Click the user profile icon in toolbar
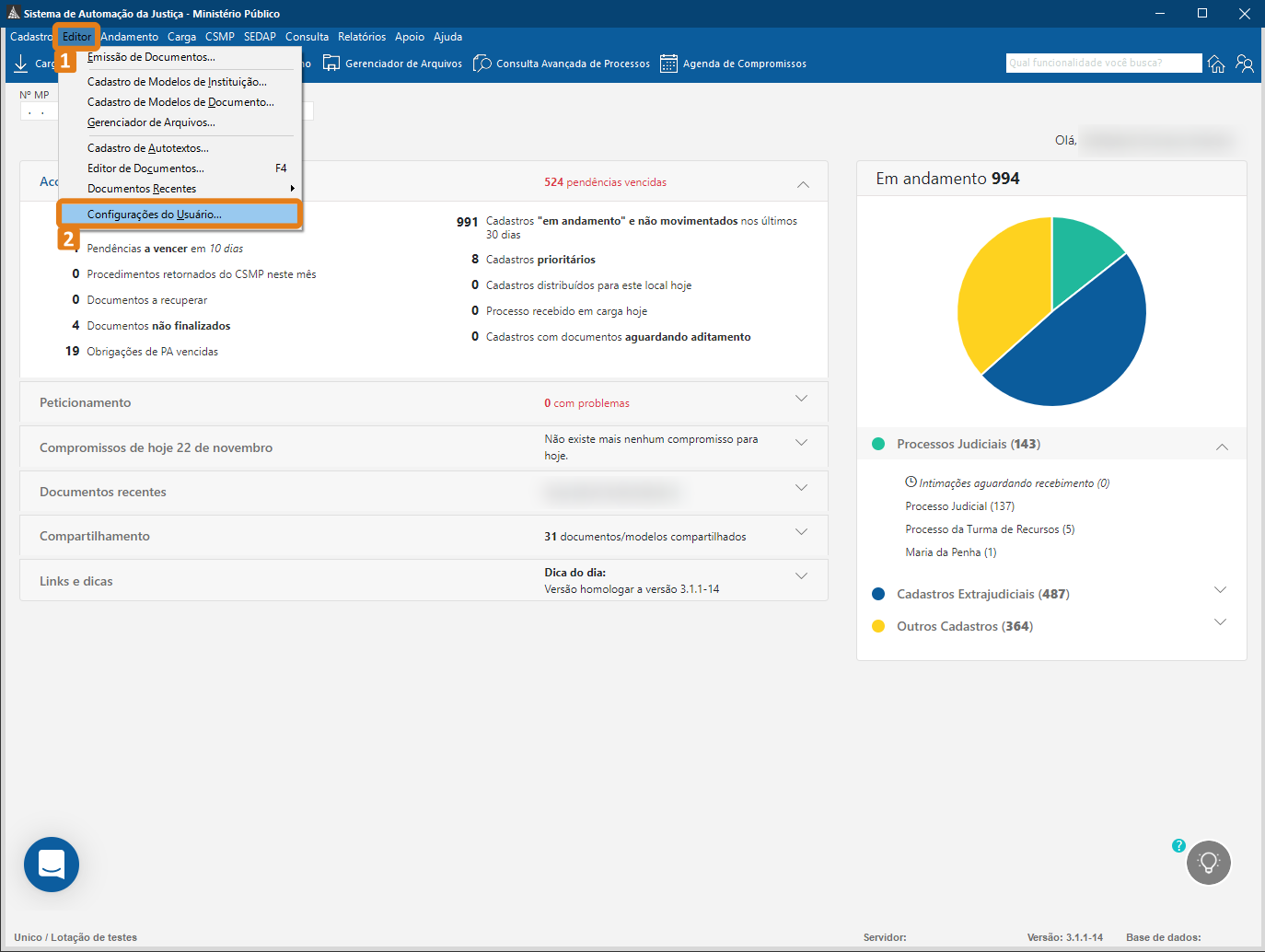The height and width of the screenshot is (952, 1265). pyautogui.click(x=1245, y=64)
